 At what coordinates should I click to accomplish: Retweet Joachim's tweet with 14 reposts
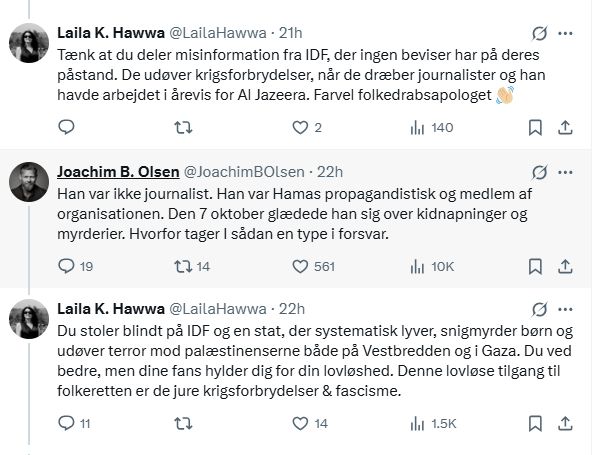click(192, 266)
